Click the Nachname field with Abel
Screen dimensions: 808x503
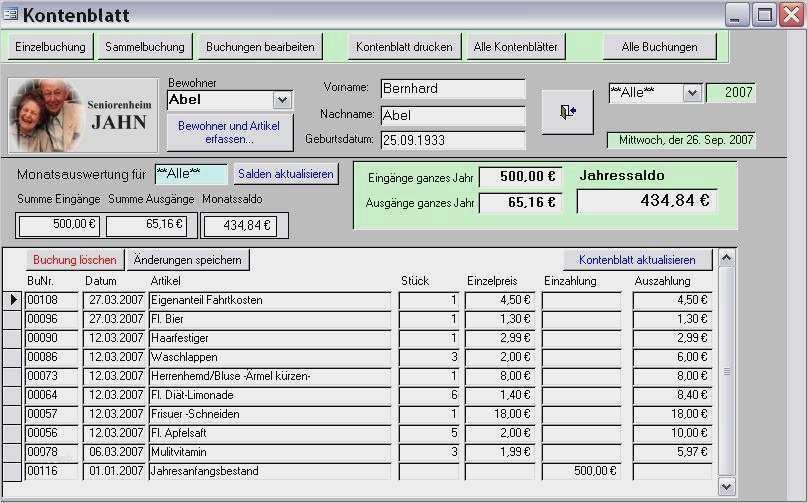[453, 115]
